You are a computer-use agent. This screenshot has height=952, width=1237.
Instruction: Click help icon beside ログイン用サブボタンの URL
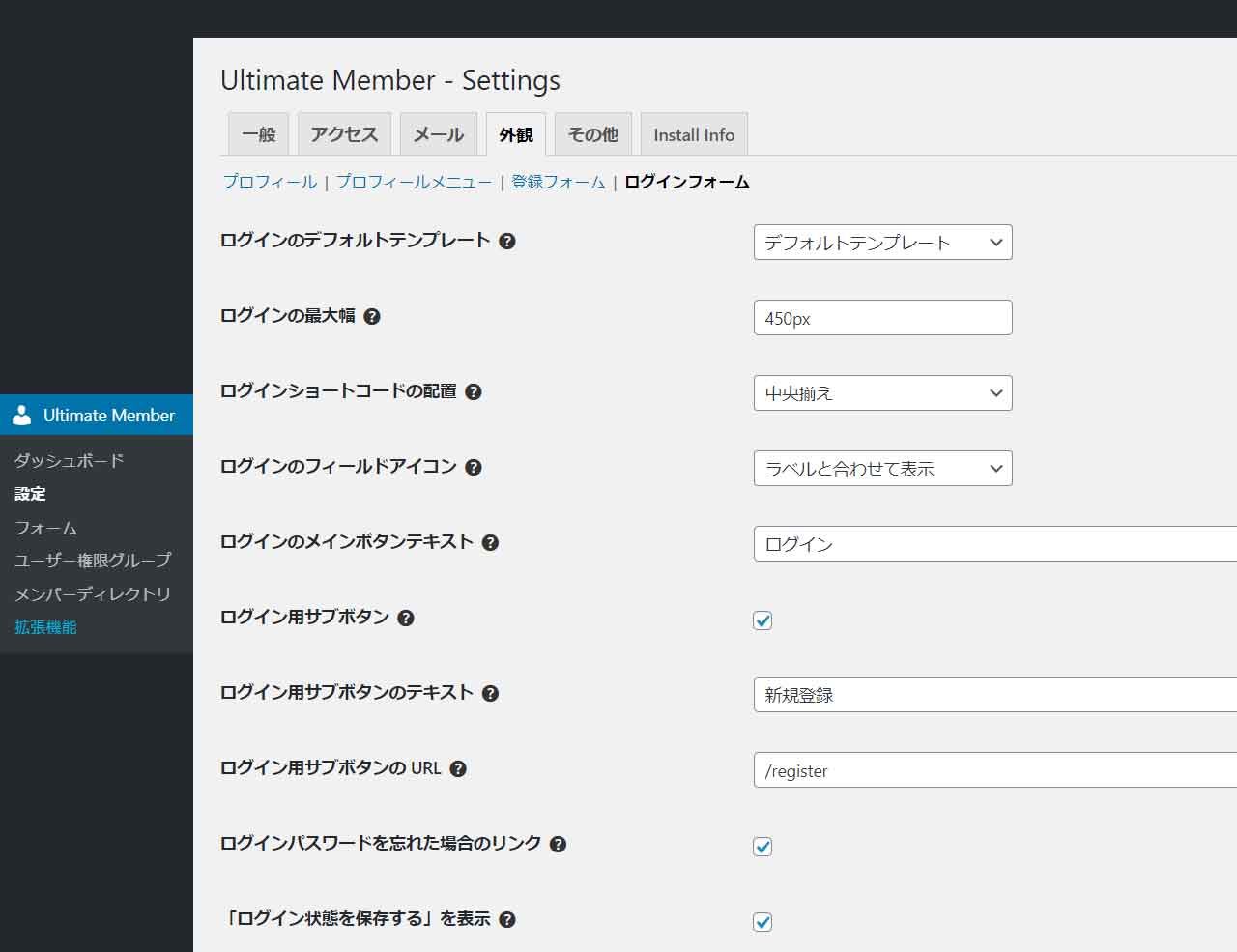coord(458,769)
